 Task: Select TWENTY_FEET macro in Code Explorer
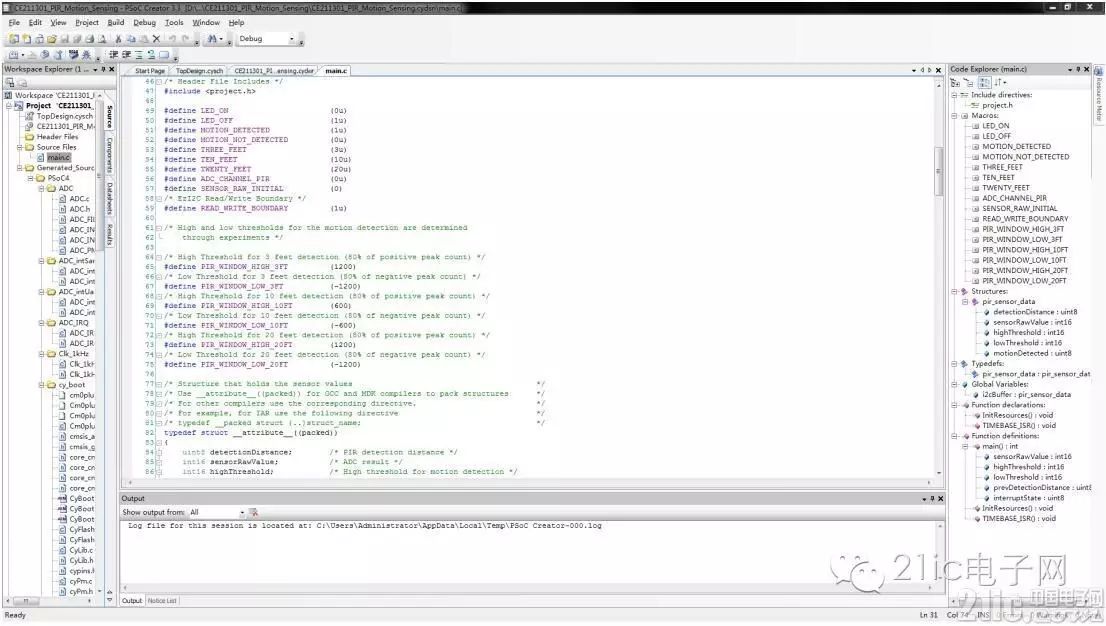click(1006, 188)
